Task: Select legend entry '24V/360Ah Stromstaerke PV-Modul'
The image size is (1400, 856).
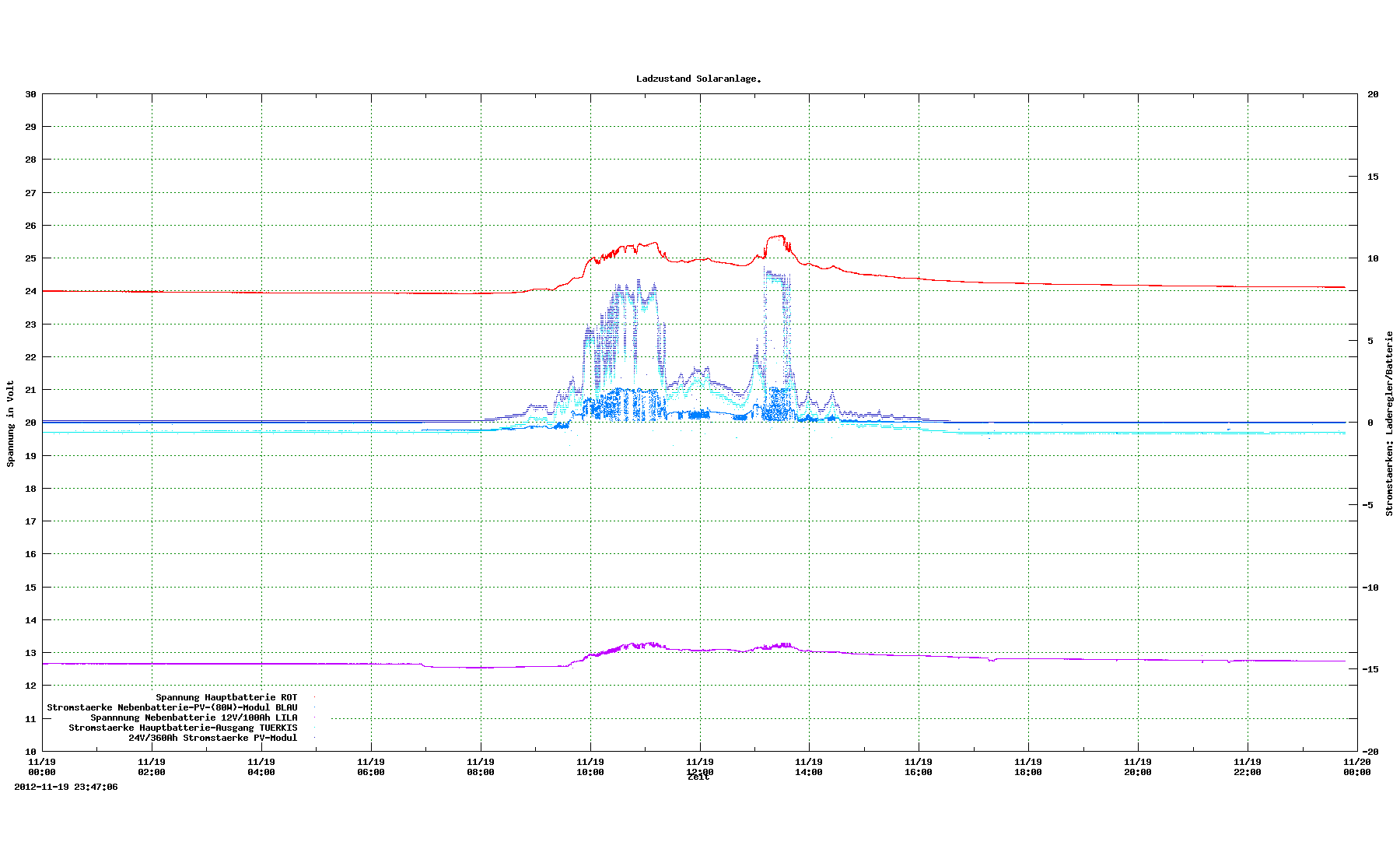Action: coord(212,738)
